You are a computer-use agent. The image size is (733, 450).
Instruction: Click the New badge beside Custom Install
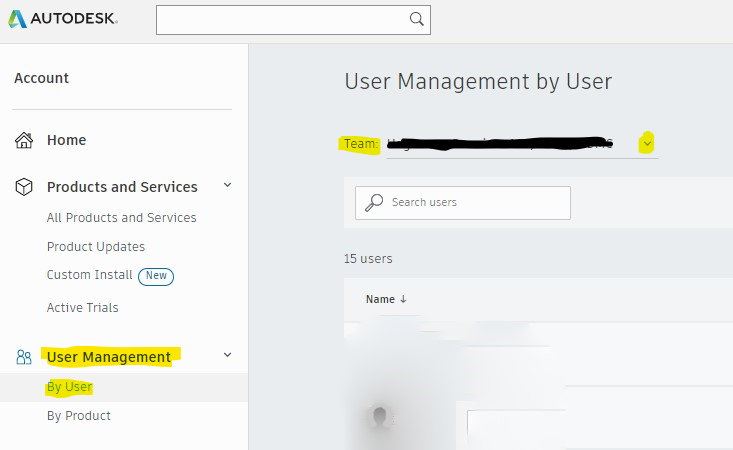[x=156, y=276]
